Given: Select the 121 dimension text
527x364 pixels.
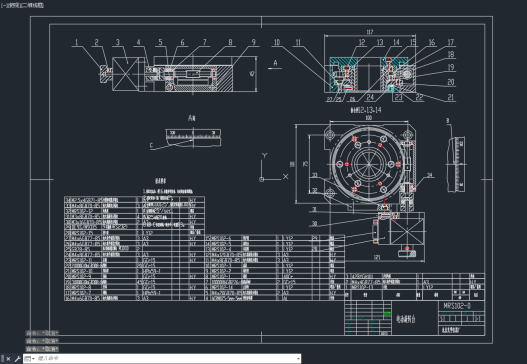Looking at the screenshot, I should [x=377, y=257].
